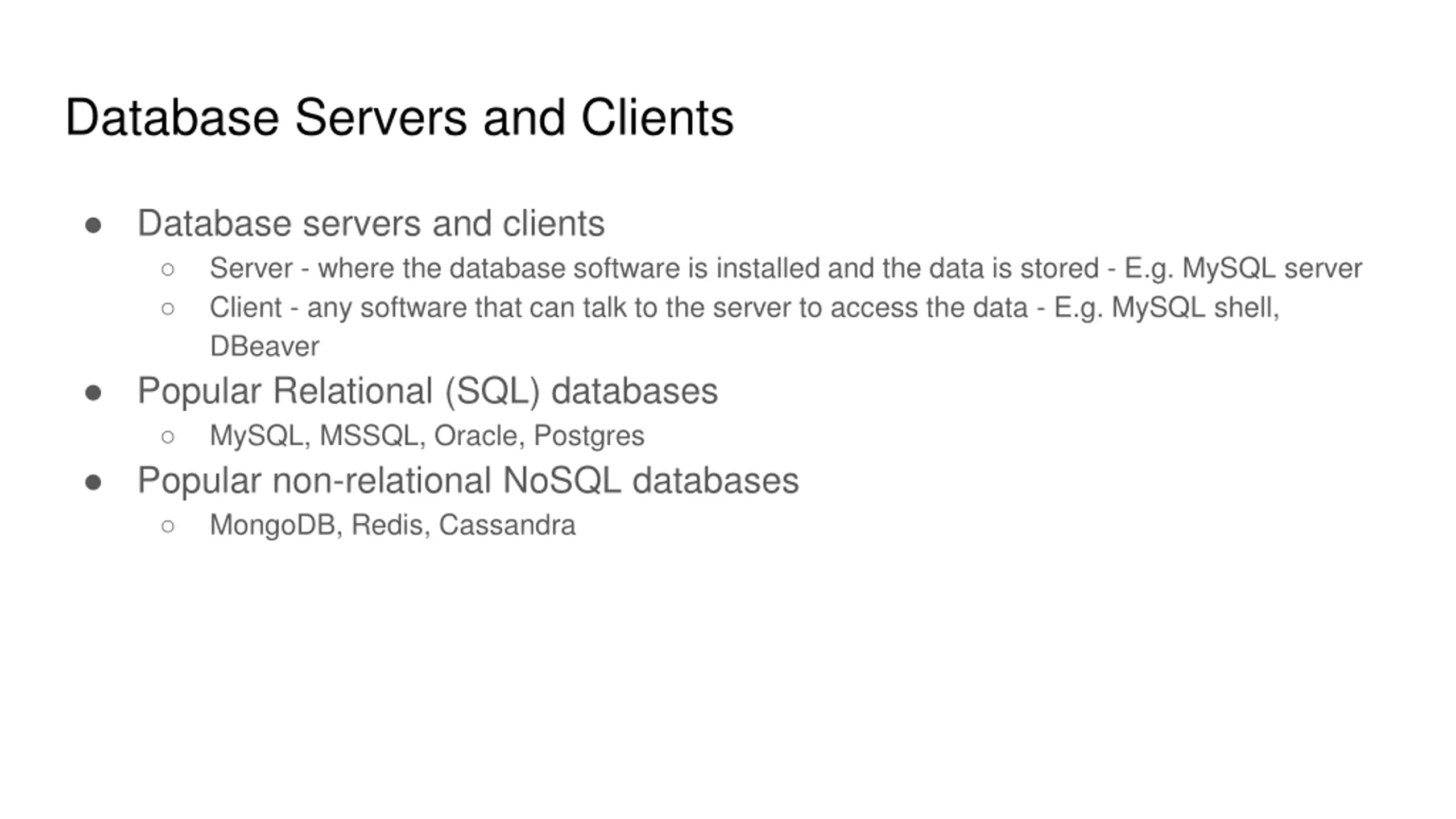
Task: Select the Popular non-relational NoSQL databases bullet
Action: [x=468, y=480]
